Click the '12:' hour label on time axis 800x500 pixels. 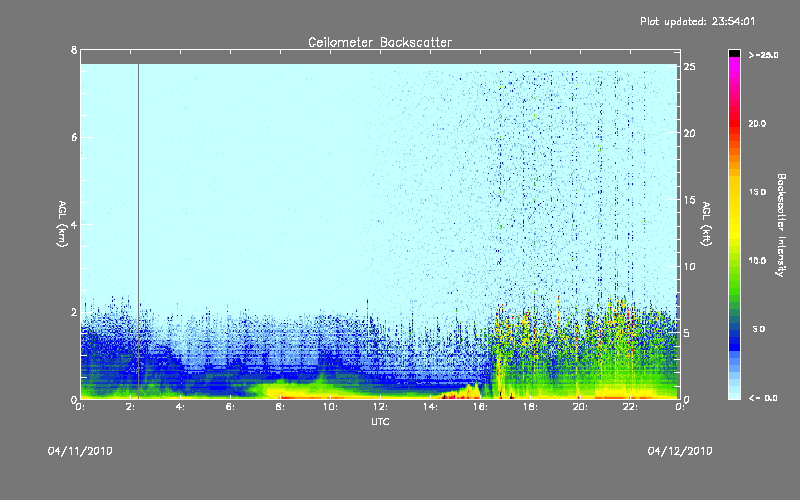(x=380, y=407)
